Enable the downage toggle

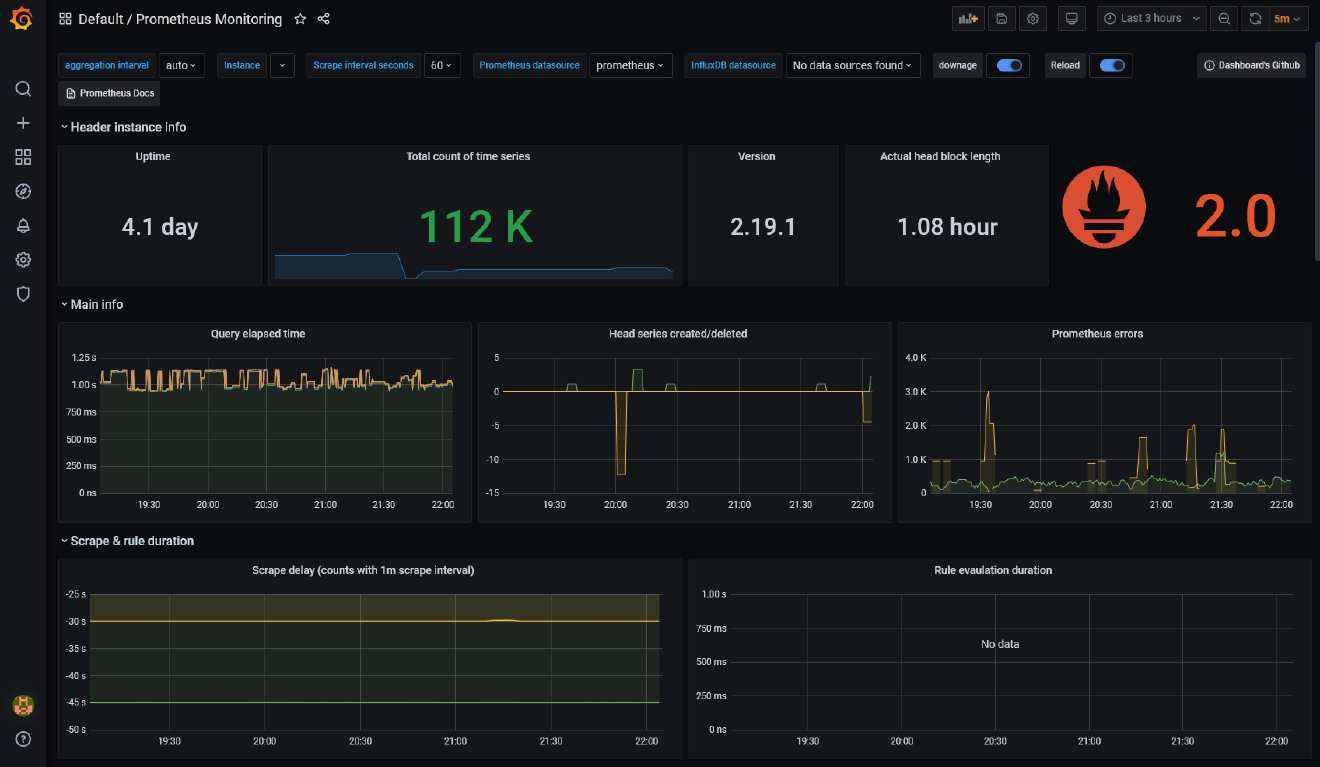click(x=1008, y=65)
